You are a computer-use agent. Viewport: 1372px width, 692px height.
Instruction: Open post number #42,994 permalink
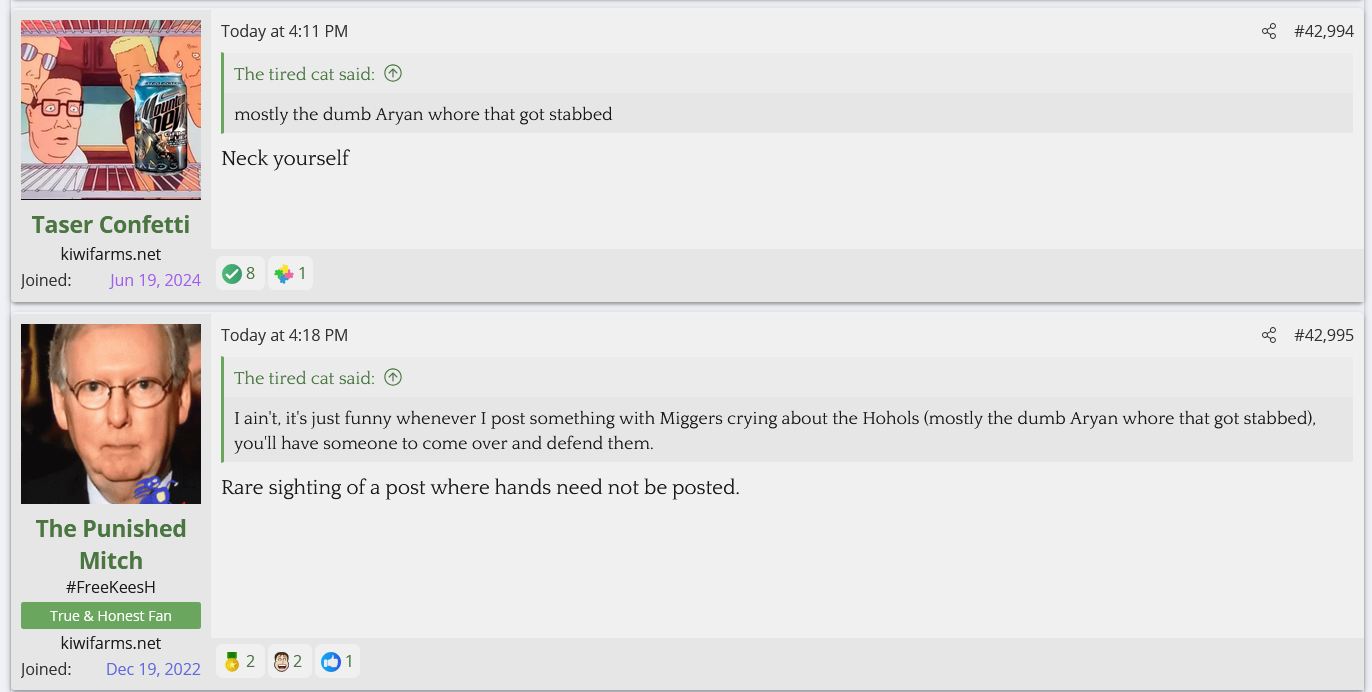pos(1323,31)
